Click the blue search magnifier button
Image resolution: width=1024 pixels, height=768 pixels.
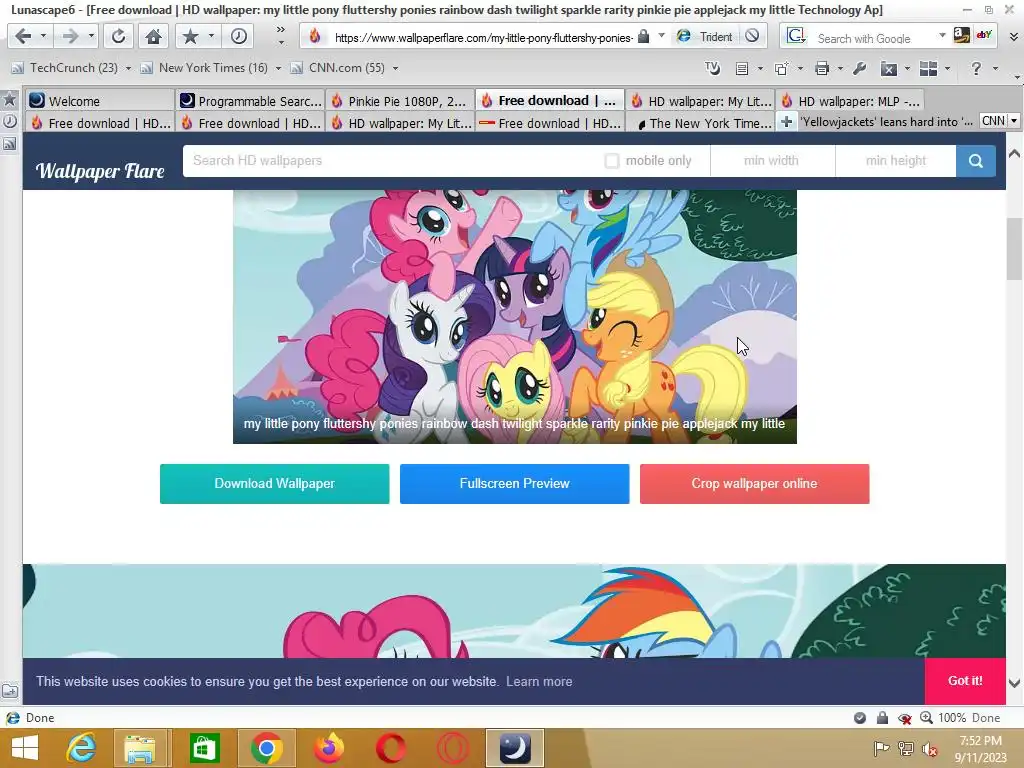[976, 161]
